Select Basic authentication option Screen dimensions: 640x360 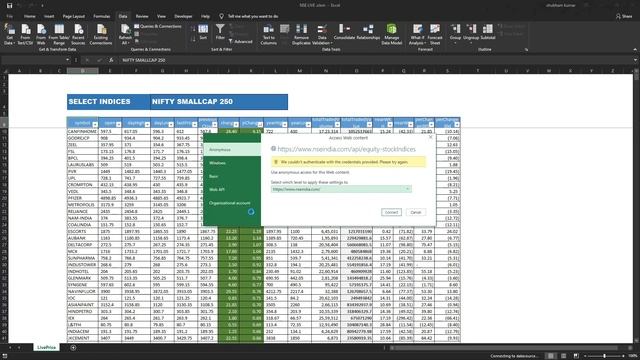pos(232,176)
